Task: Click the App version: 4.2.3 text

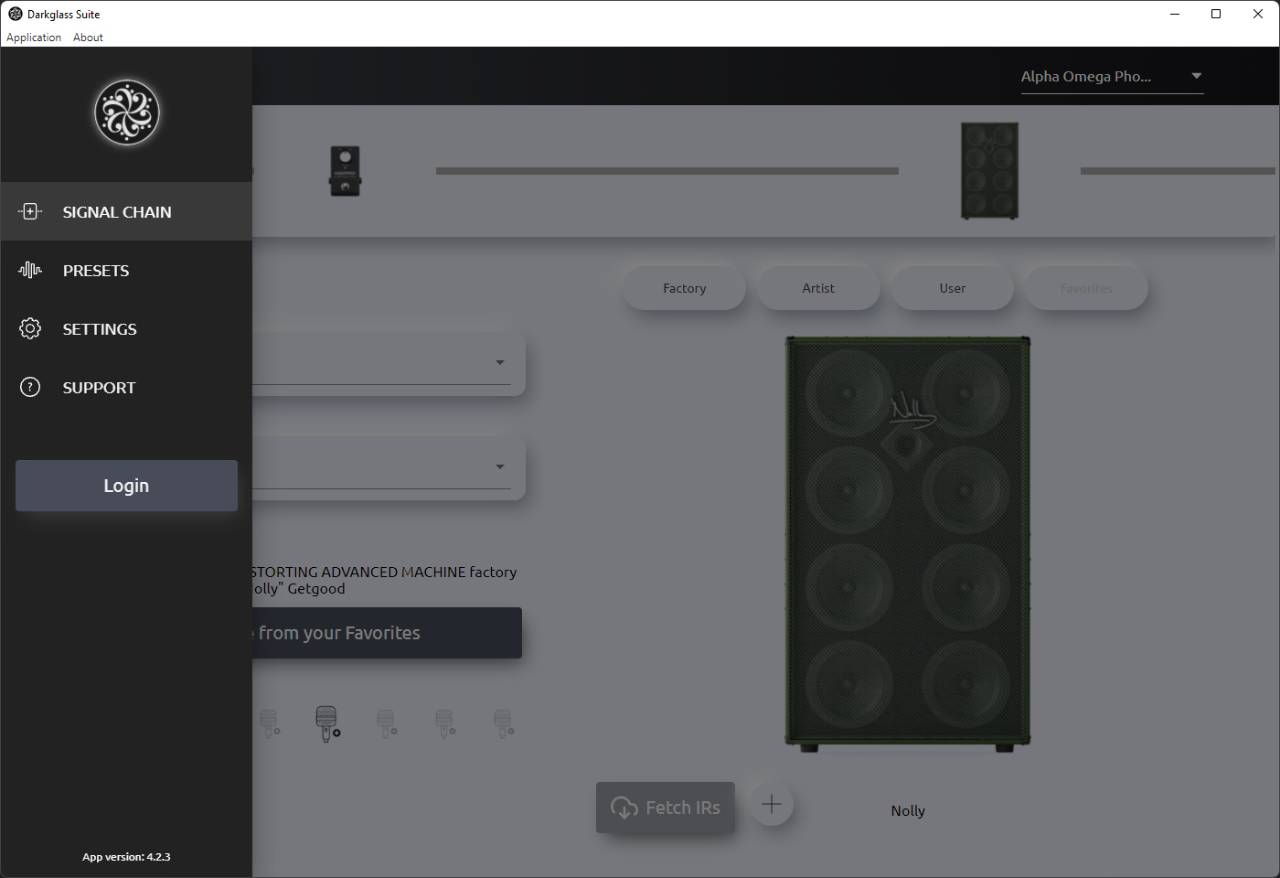Action: pos(126,857)
